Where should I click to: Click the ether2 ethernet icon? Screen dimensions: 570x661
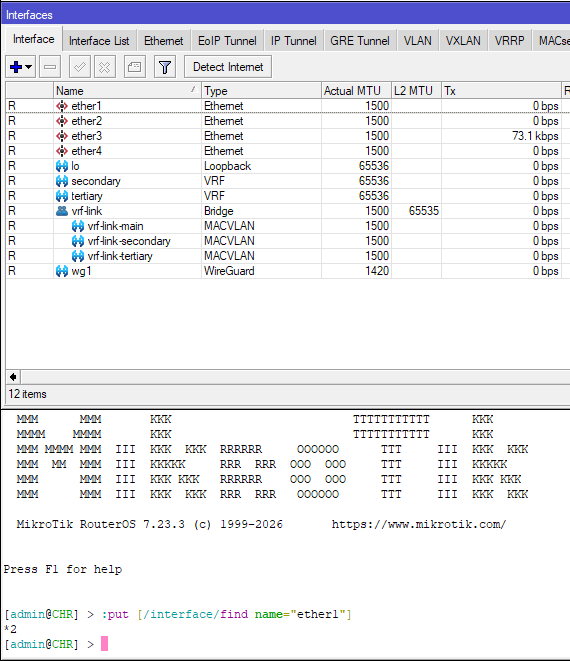click(x=62, y=121)
